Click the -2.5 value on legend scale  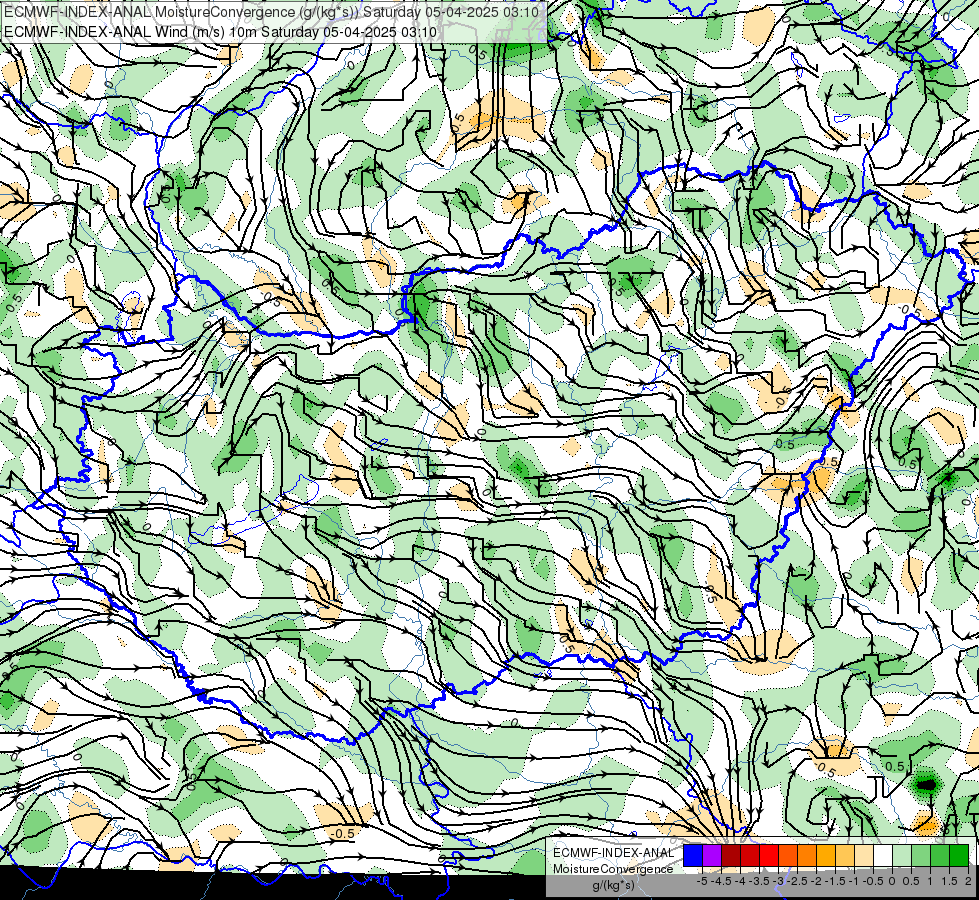tap(799, 881)
